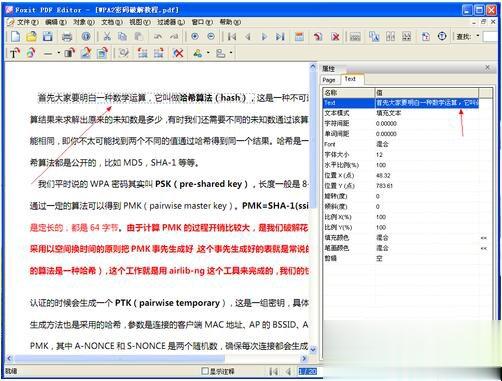502x381 pixels.
Task: Expand the dropdown beside the gray align icon
Action: tap(231, 53)
